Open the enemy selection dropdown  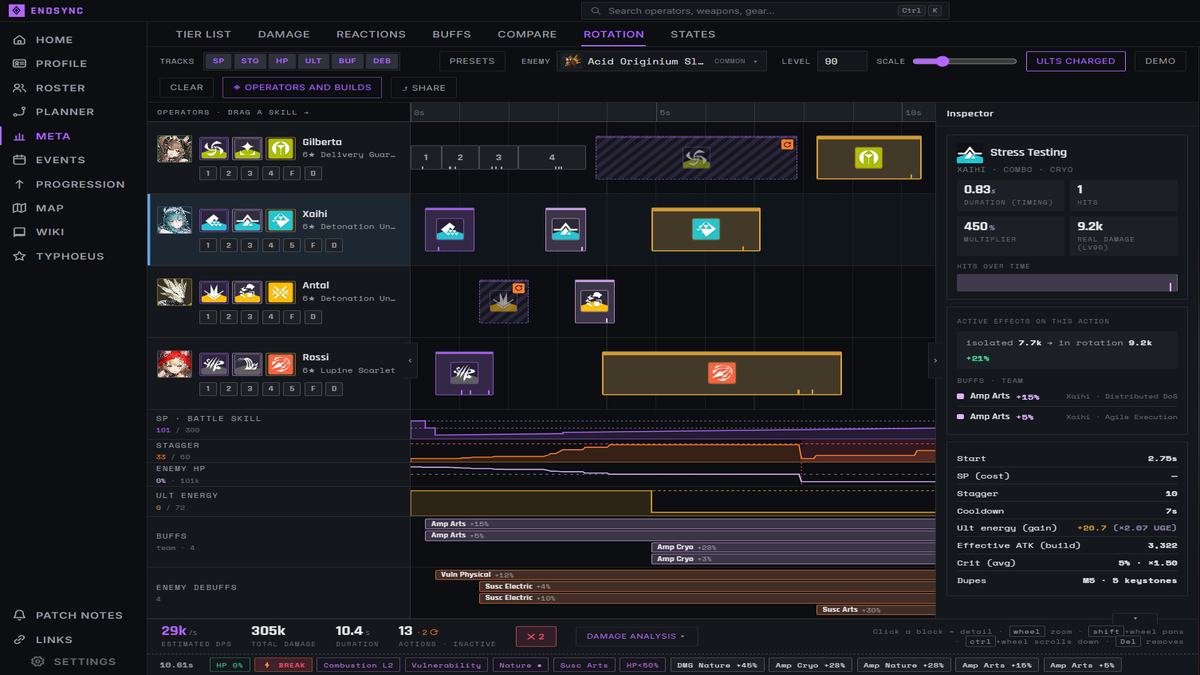point(662,61)
